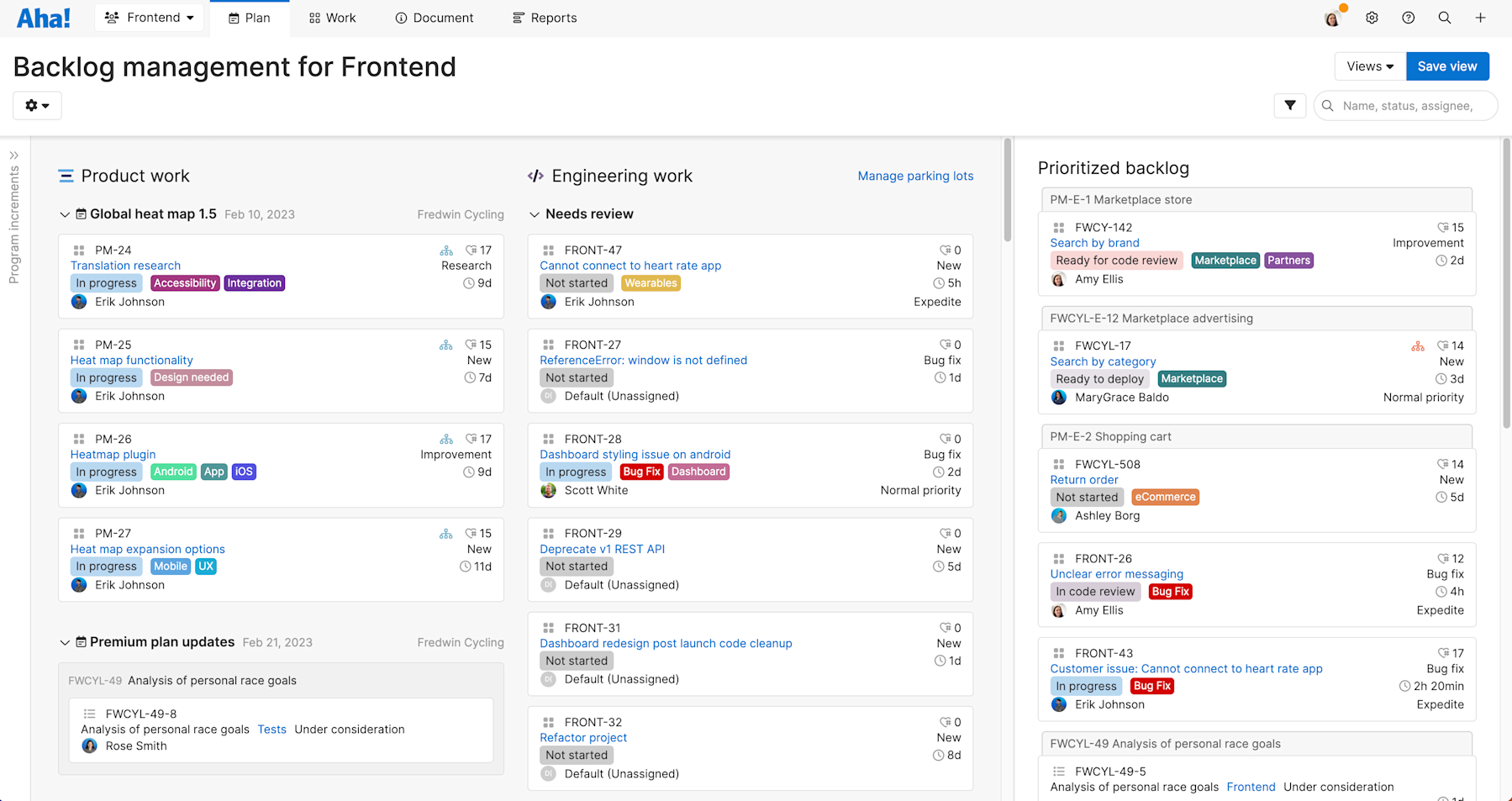
Task: Click inside the name, status, assignee search field
Action: (x=1412, y=105)
